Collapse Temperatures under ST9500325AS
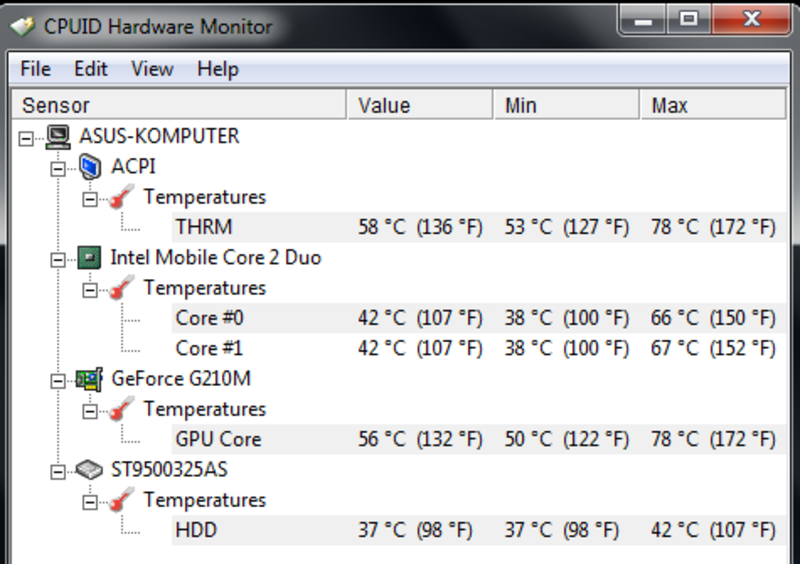The height and width of the screenshot is (564, 800). coord(90,502)
